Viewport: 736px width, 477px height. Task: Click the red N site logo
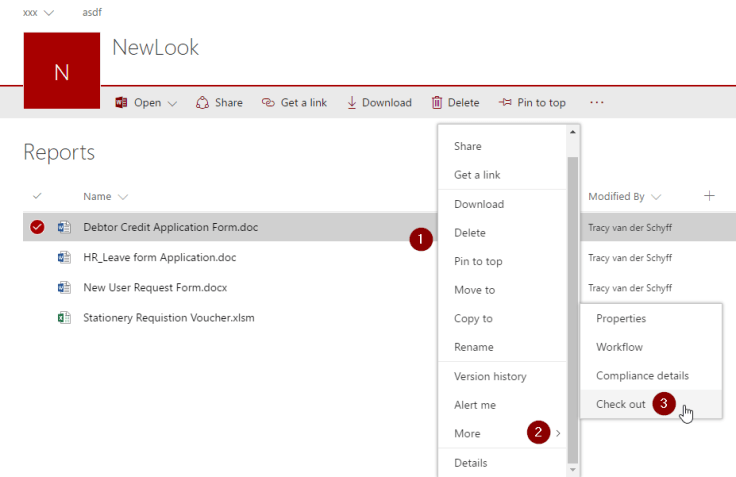[61, 71]
